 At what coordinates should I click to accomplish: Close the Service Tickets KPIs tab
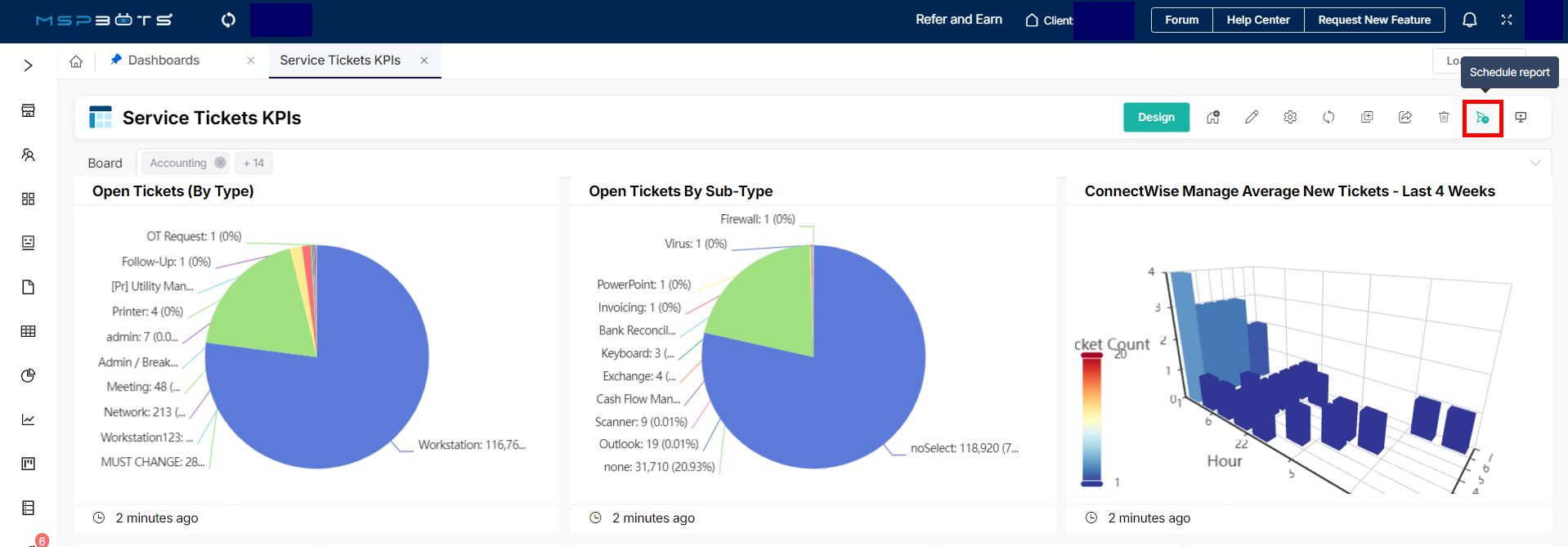click(x=424, y=61)
